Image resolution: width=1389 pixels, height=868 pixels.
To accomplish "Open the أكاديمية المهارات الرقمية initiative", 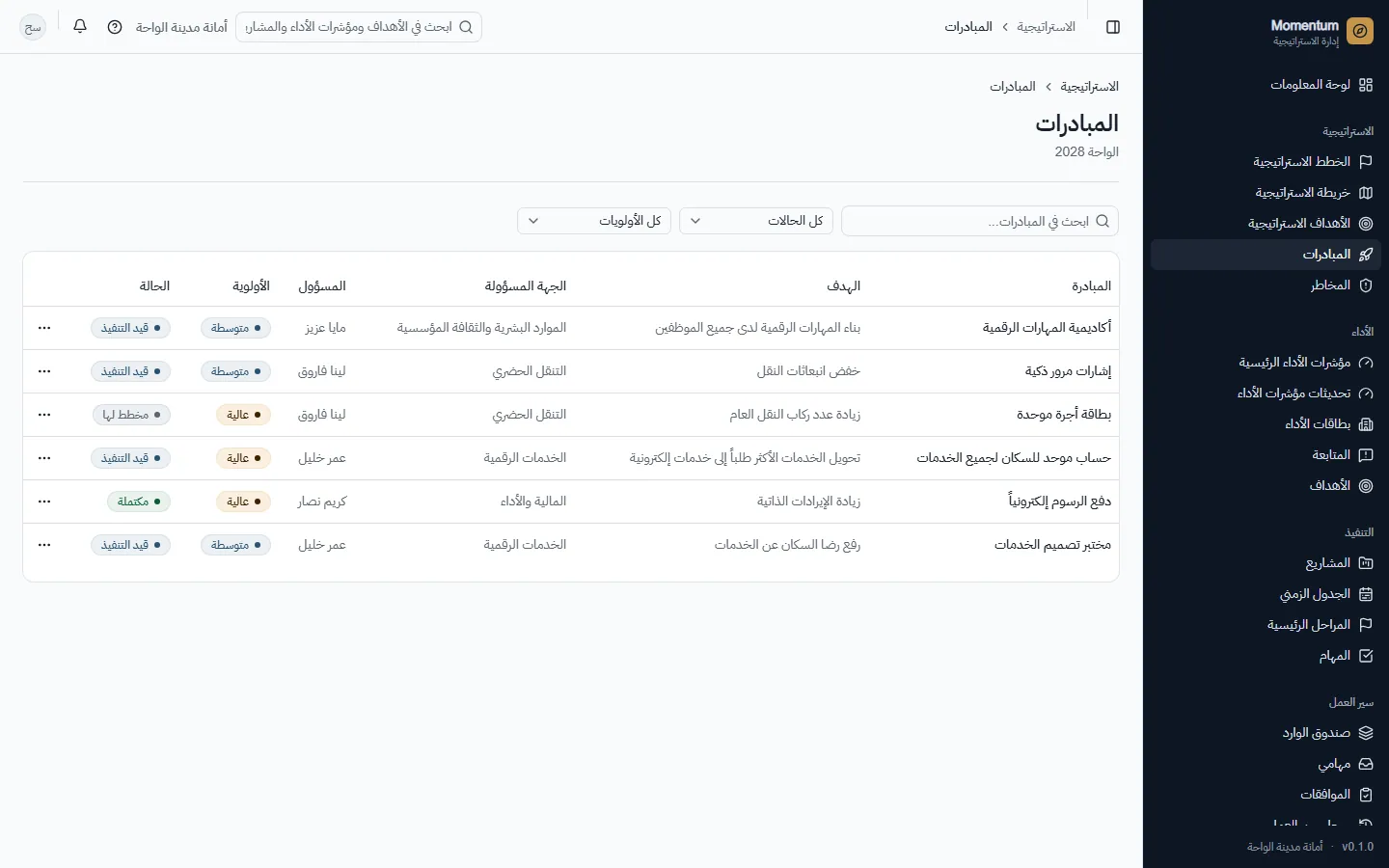I will pyautogui.click(x=1047, y=328).
